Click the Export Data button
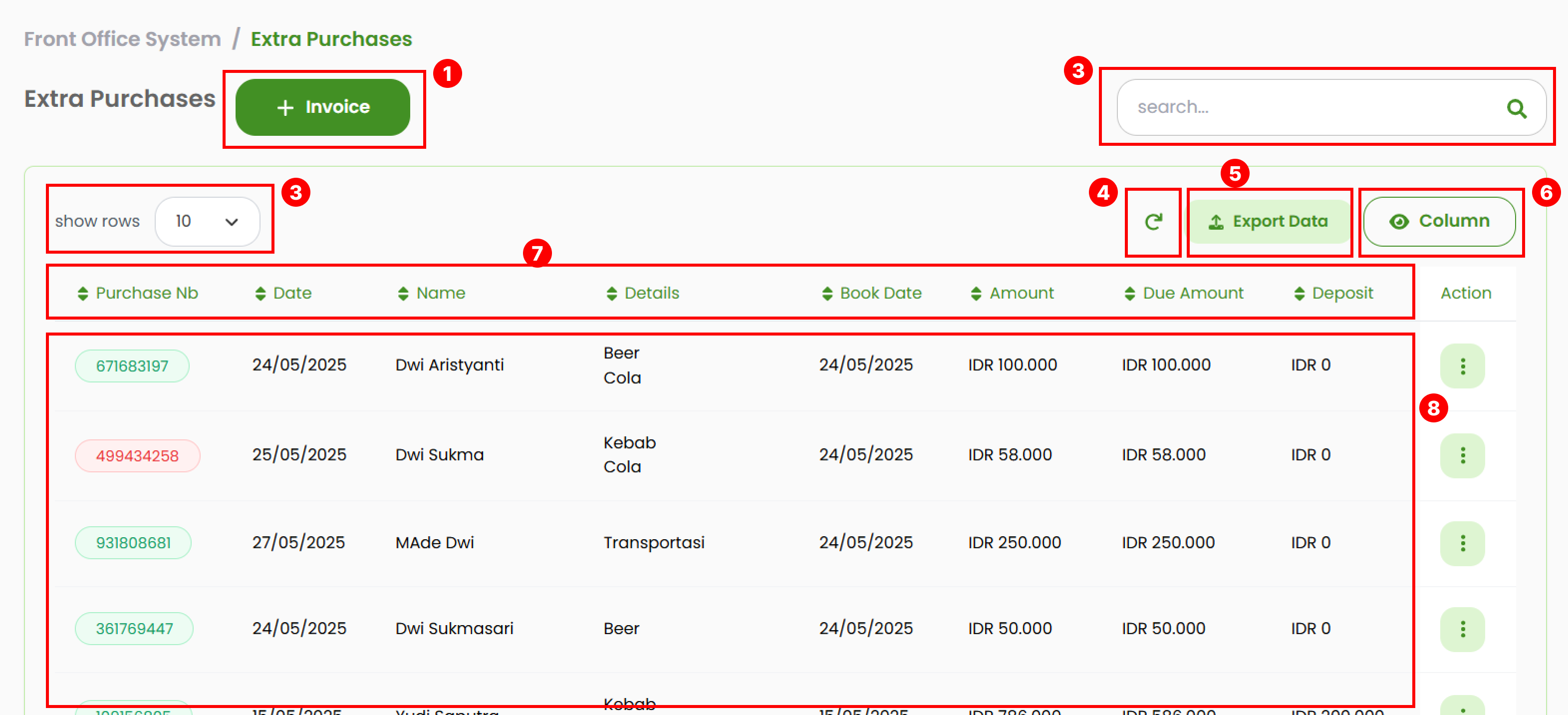 pos(1269,222)
